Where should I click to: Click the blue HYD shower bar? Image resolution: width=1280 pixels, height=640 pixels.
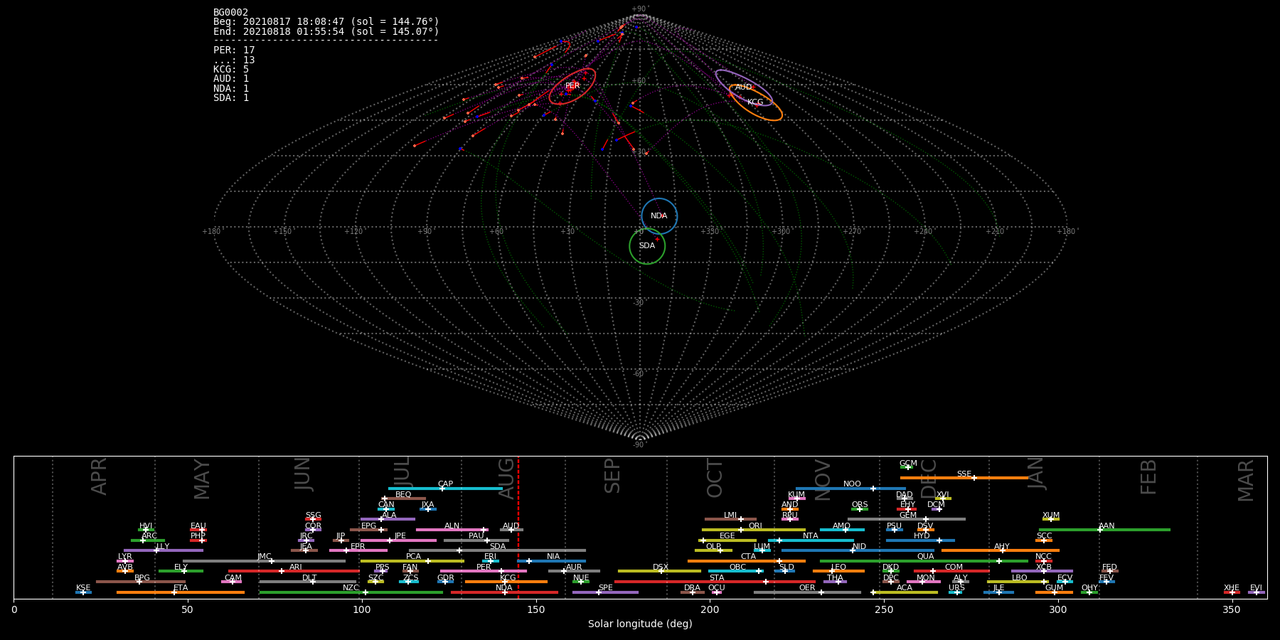(x=920, y=540)
